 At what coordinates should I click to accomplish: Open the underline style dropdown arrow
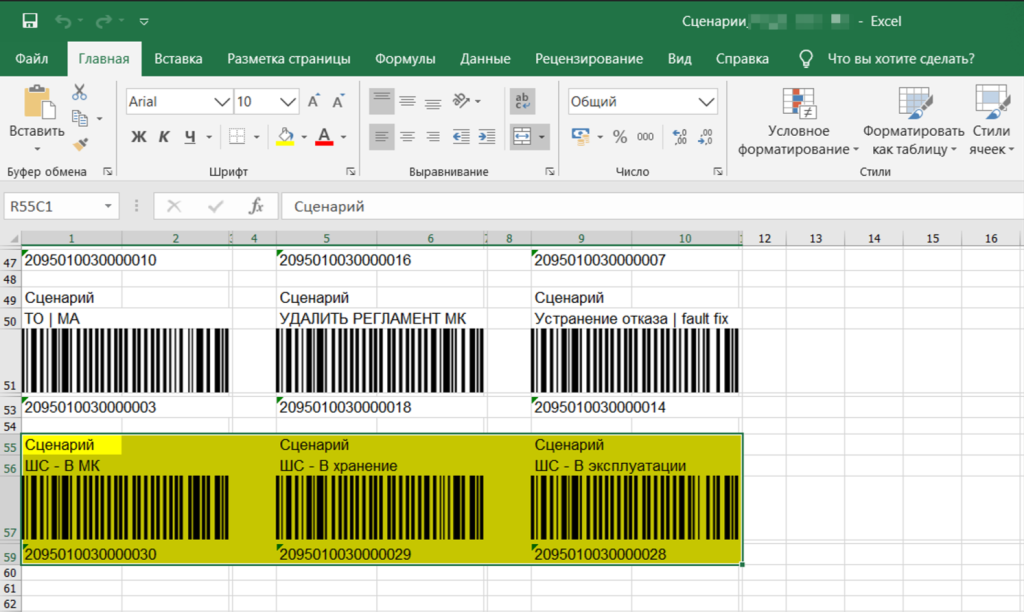coord(209,137)
